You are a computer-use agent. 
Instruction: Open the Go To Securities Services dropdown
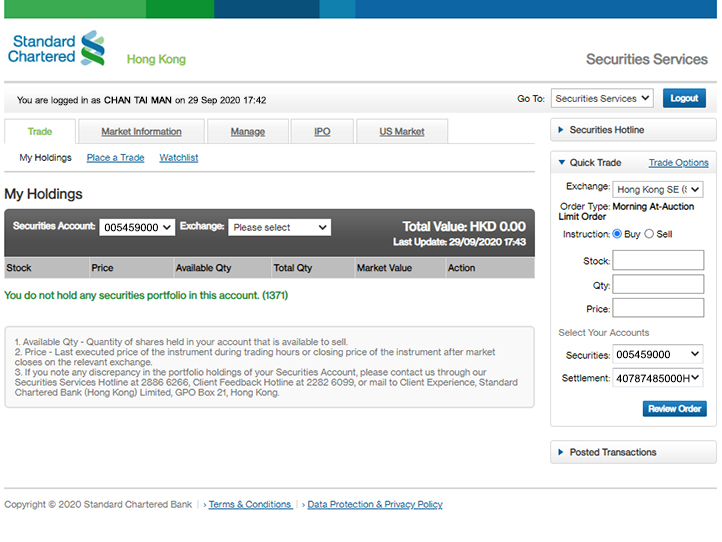(602, 99)
